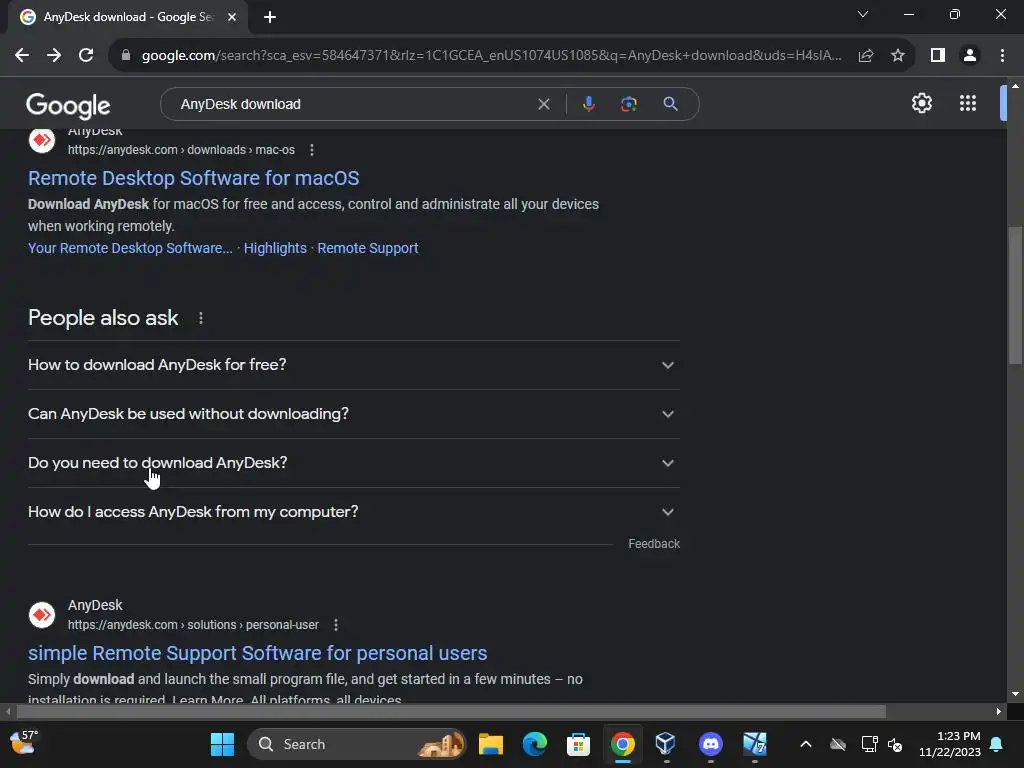Go back to the previous page
This screenshot has height=768, width=1024.
[22, 56]
